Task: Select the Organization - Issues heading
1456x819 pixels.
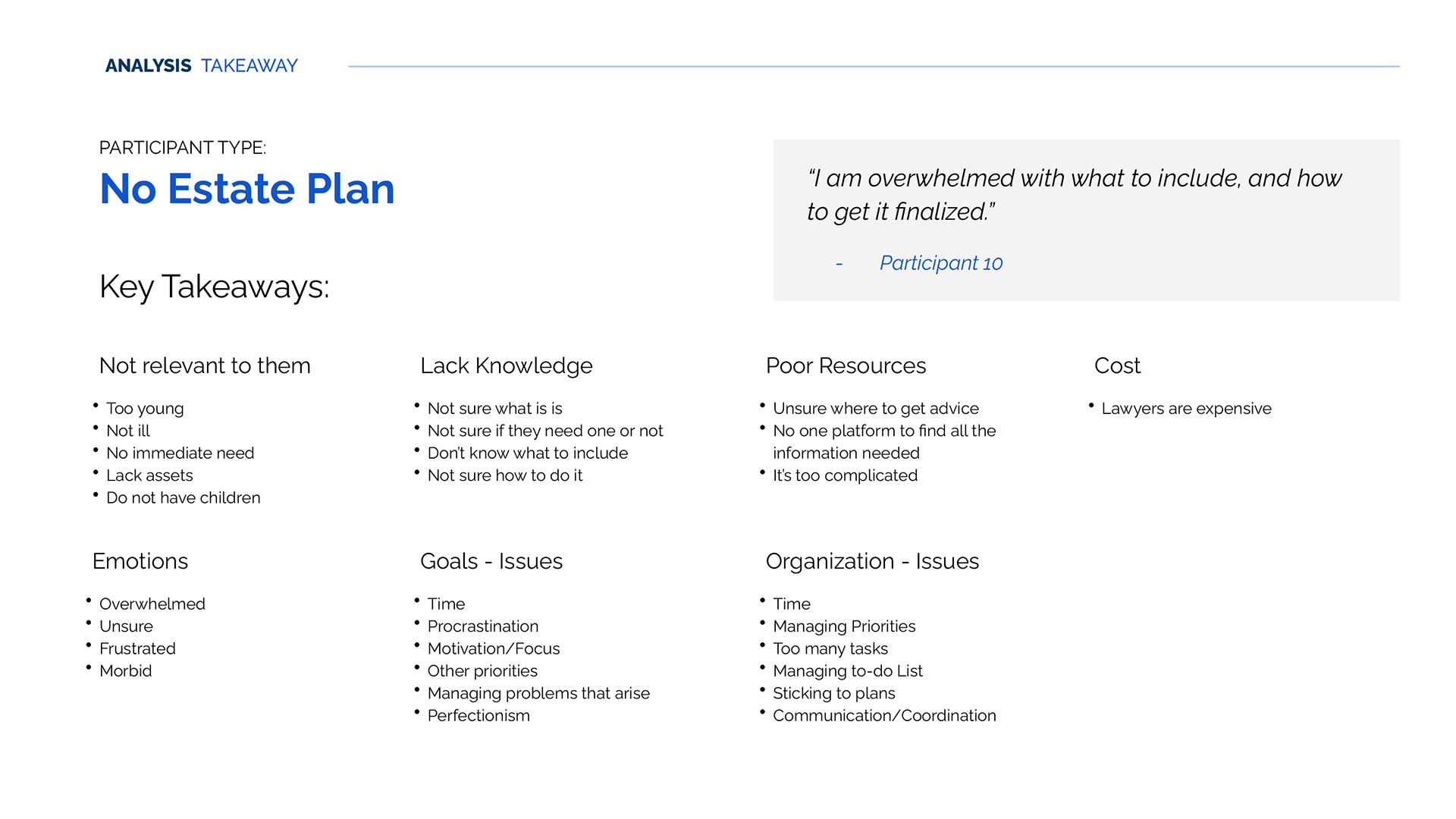Action: pos(872,561)
